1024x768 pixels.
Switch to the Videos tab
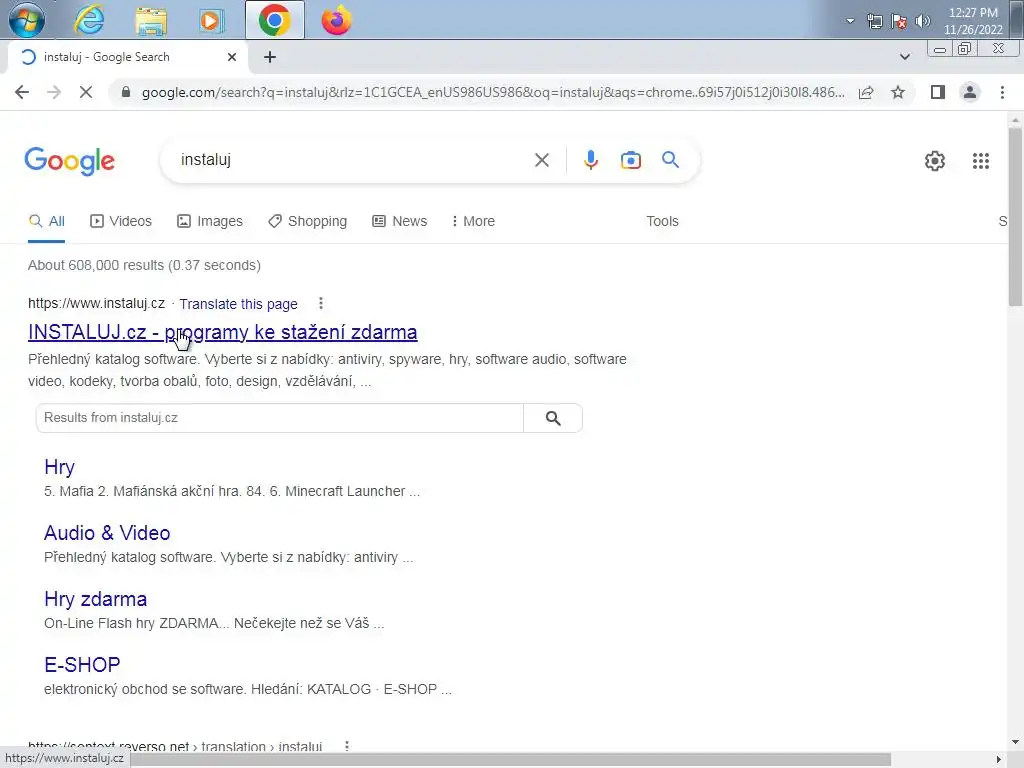click(121, 221)
